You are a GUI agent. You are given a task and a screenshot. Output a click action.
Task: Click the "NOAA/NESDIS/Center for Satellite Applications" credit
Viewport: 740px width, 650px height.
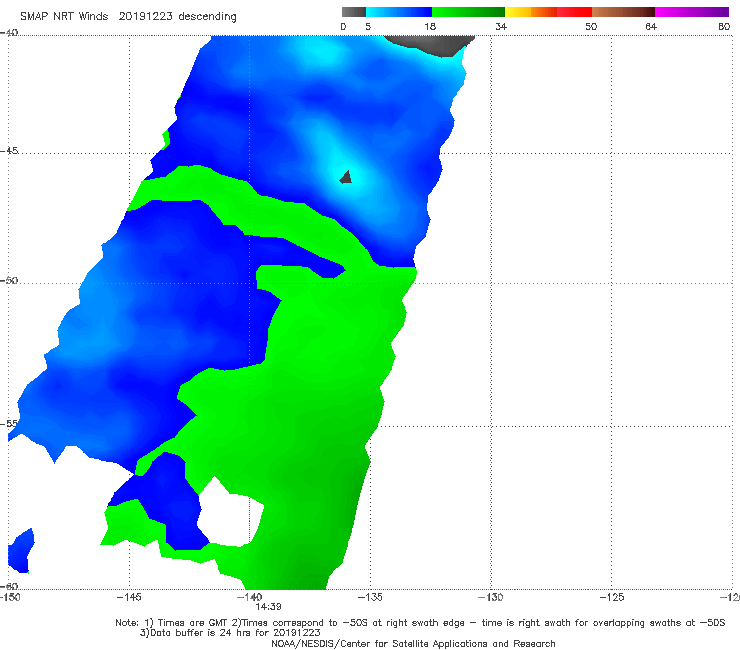pos(413,644)
